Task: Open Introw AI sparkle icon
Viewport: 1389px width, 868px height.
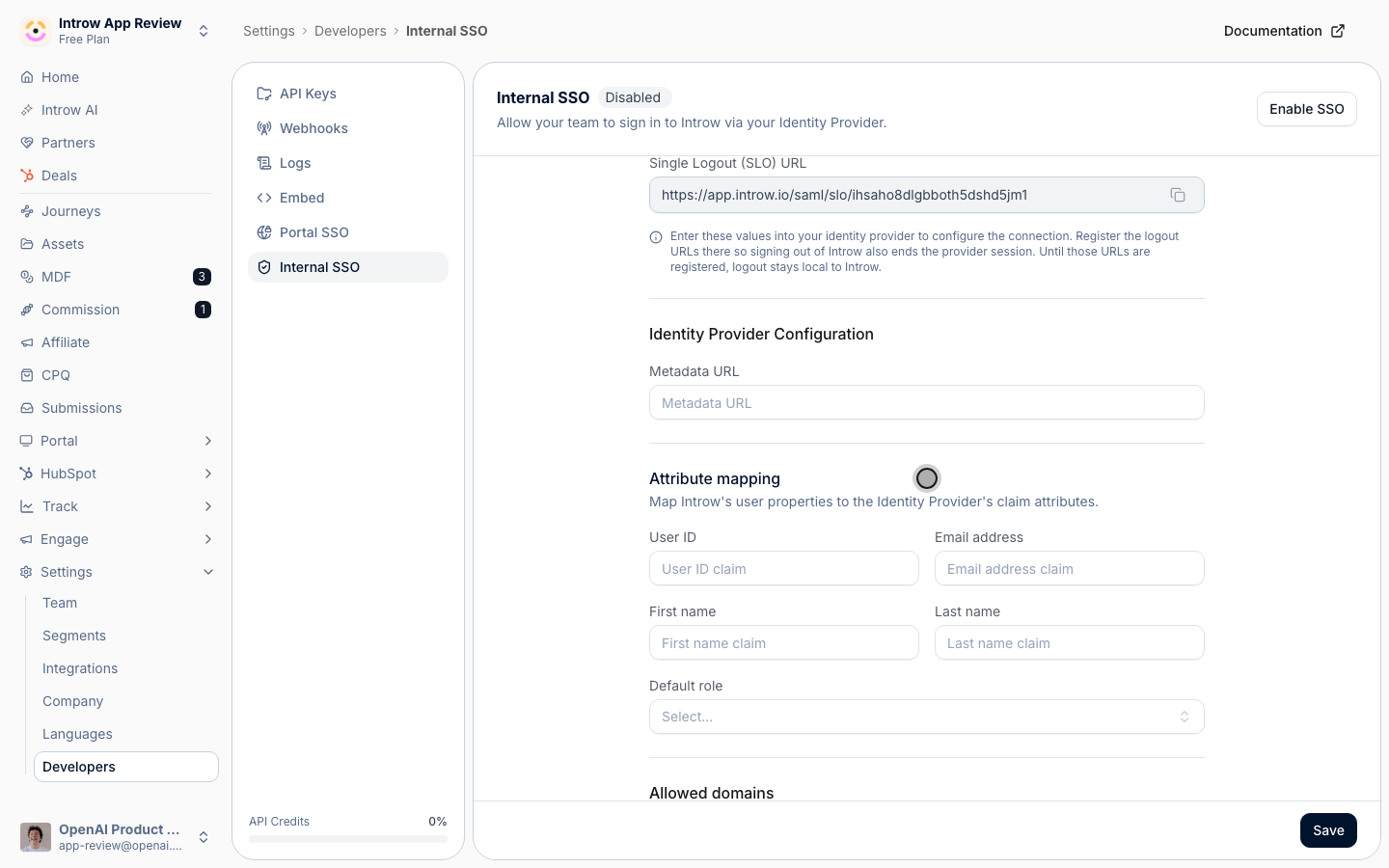Action: coord(27,110)
